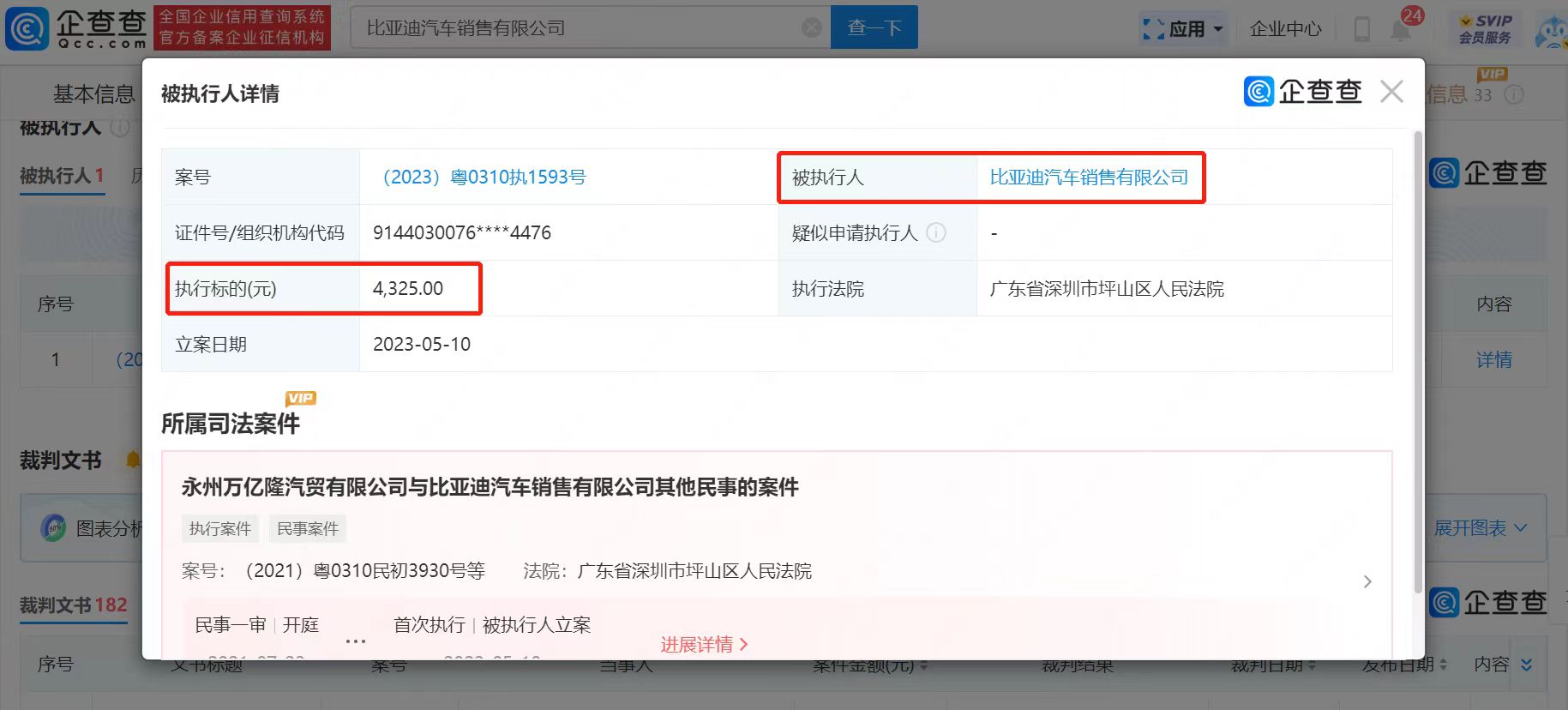Click the 民事一审 开庭 stage

pyautogui.click(x=256, y=625)
